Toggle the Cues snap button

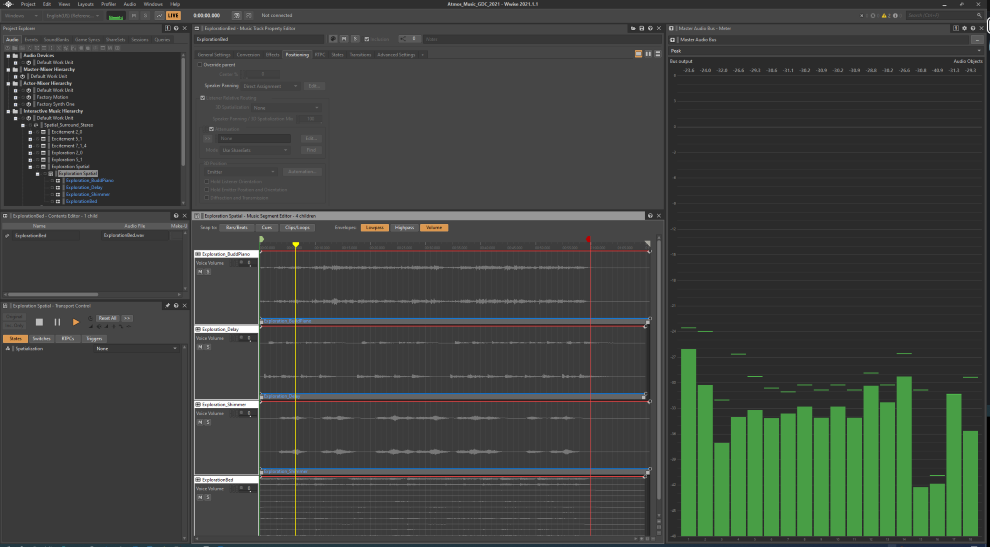(267, 227)
